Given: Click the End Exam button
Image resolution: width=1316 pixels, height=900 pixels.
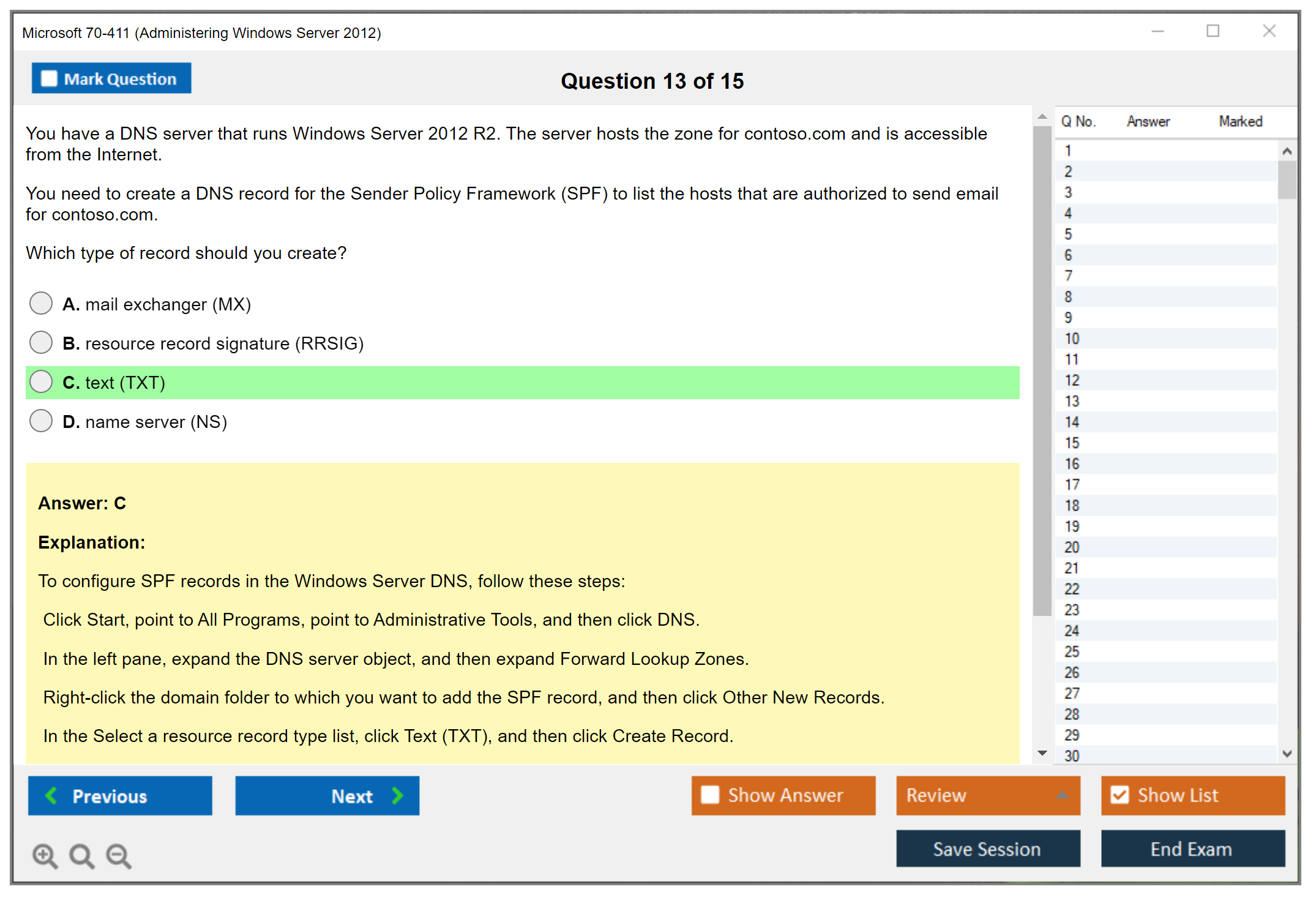Looking at the screenshot, I should [x=1192, y=849].
